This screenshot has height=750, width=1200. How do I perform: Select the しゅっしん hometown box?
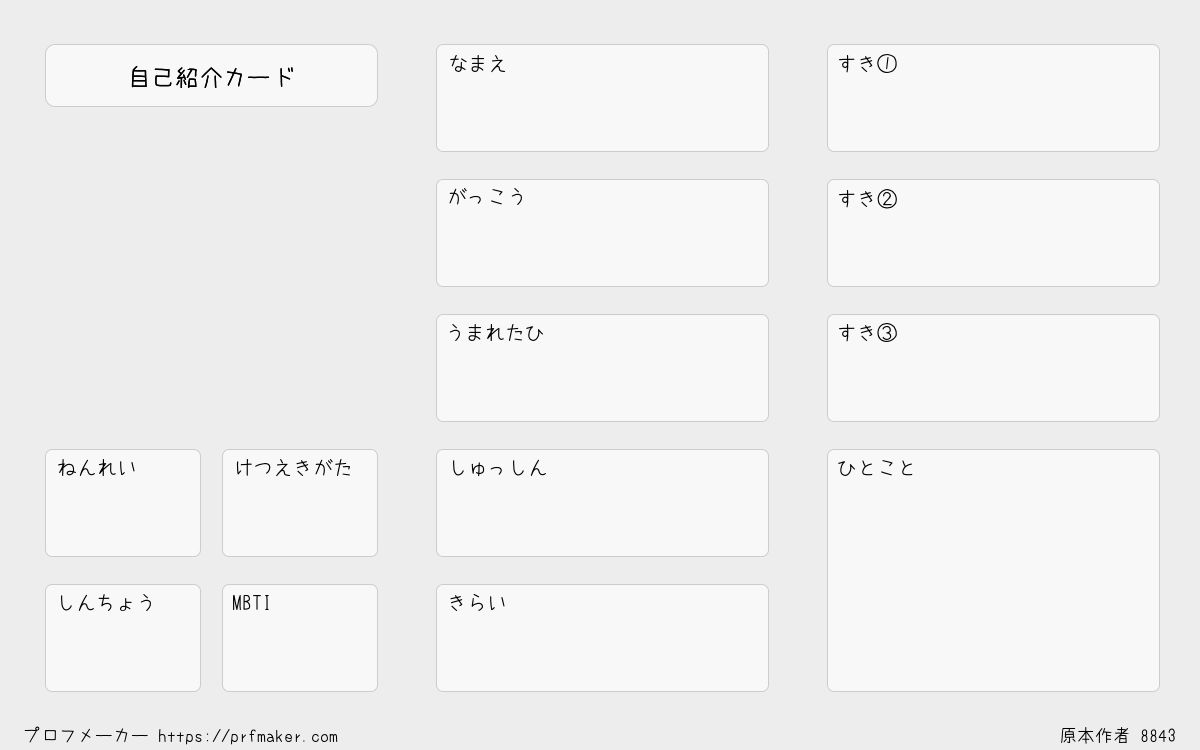point(602,503)
